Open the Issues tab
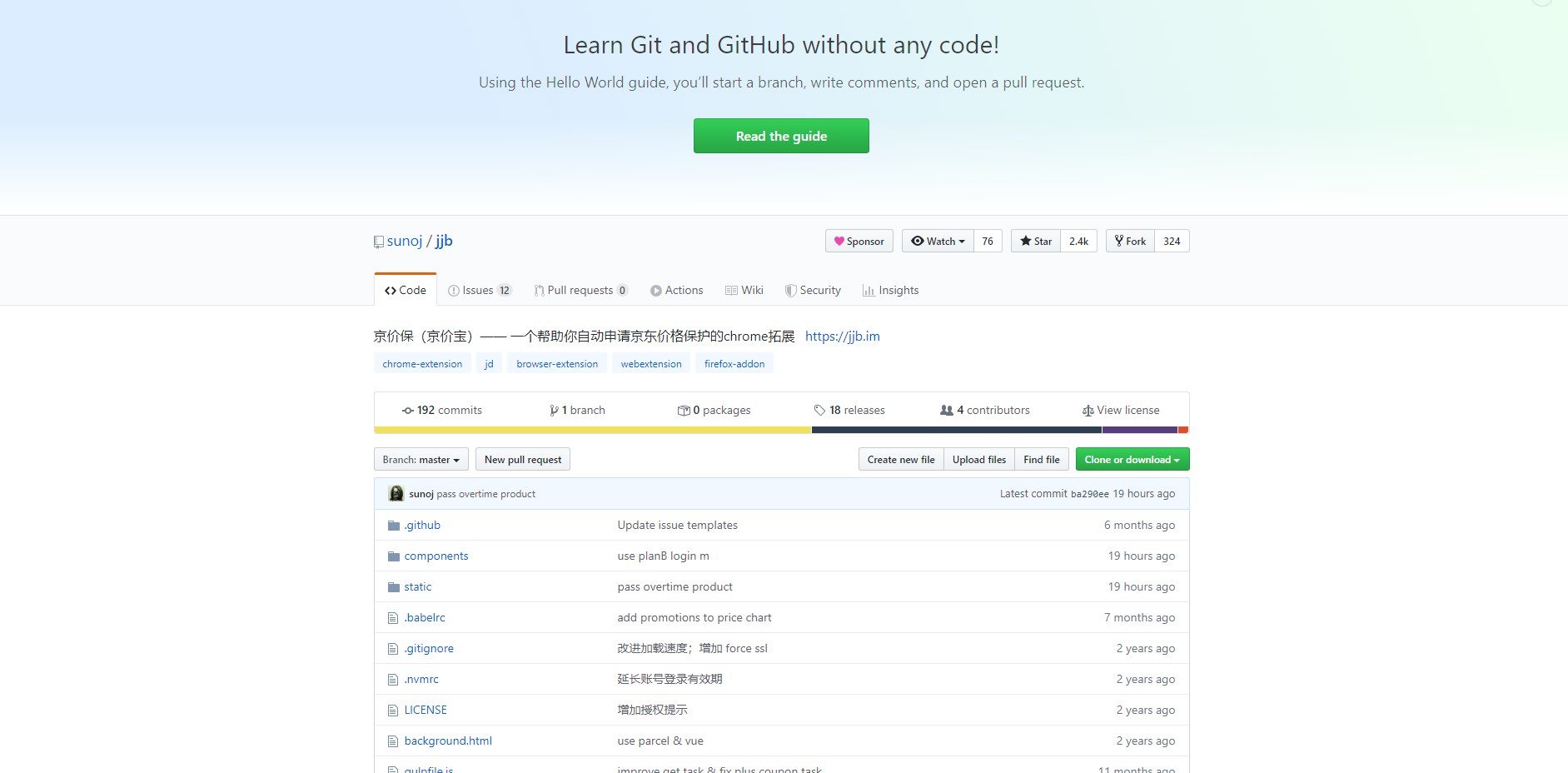The image size is (1568, 773). pos(480,290)
